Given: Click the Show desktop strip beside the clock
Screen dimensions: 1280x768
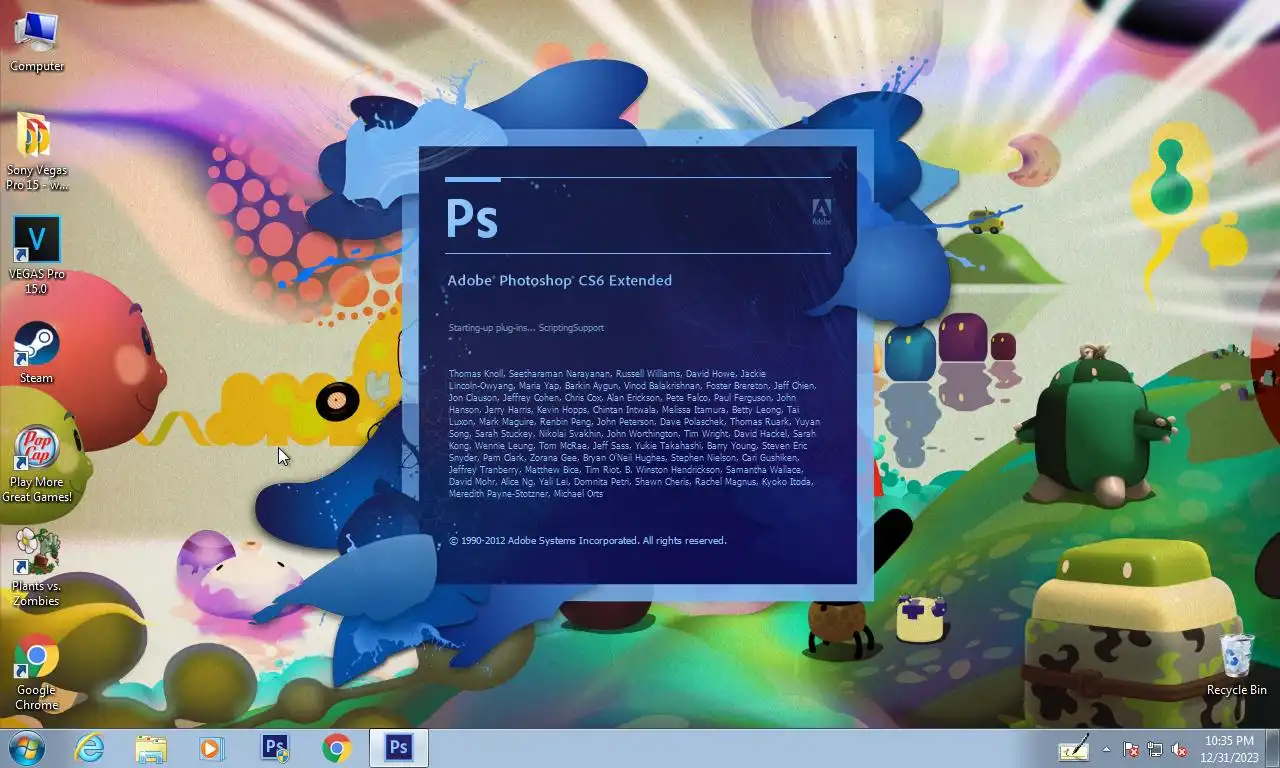Looking at the screenshot, I should click(x=1272, y=748).
